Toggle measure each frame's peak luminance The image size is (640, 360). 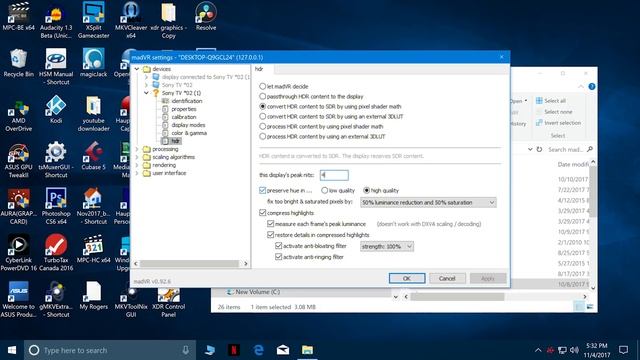click(270, 224)
